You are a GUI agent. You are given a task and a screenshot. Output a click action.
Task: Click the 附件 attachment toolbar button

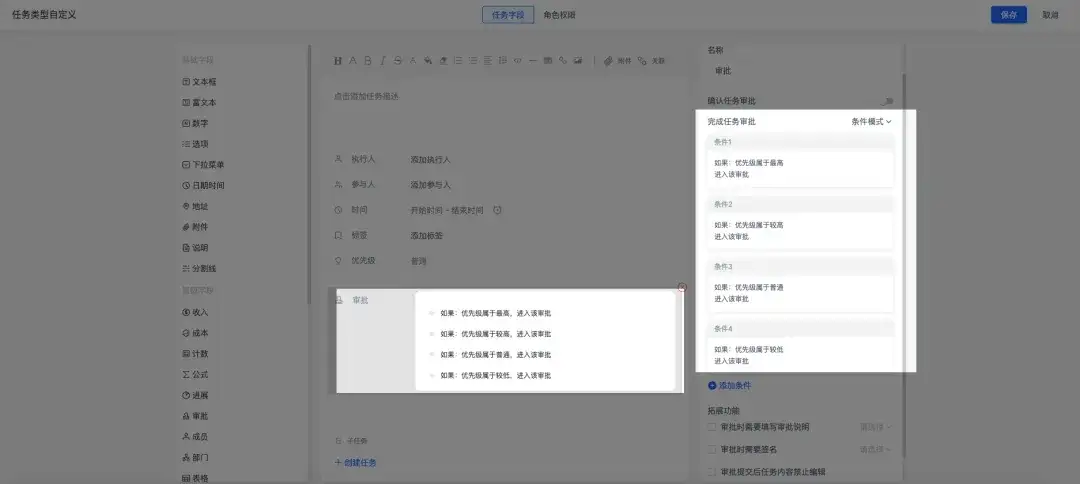[618, 61]
